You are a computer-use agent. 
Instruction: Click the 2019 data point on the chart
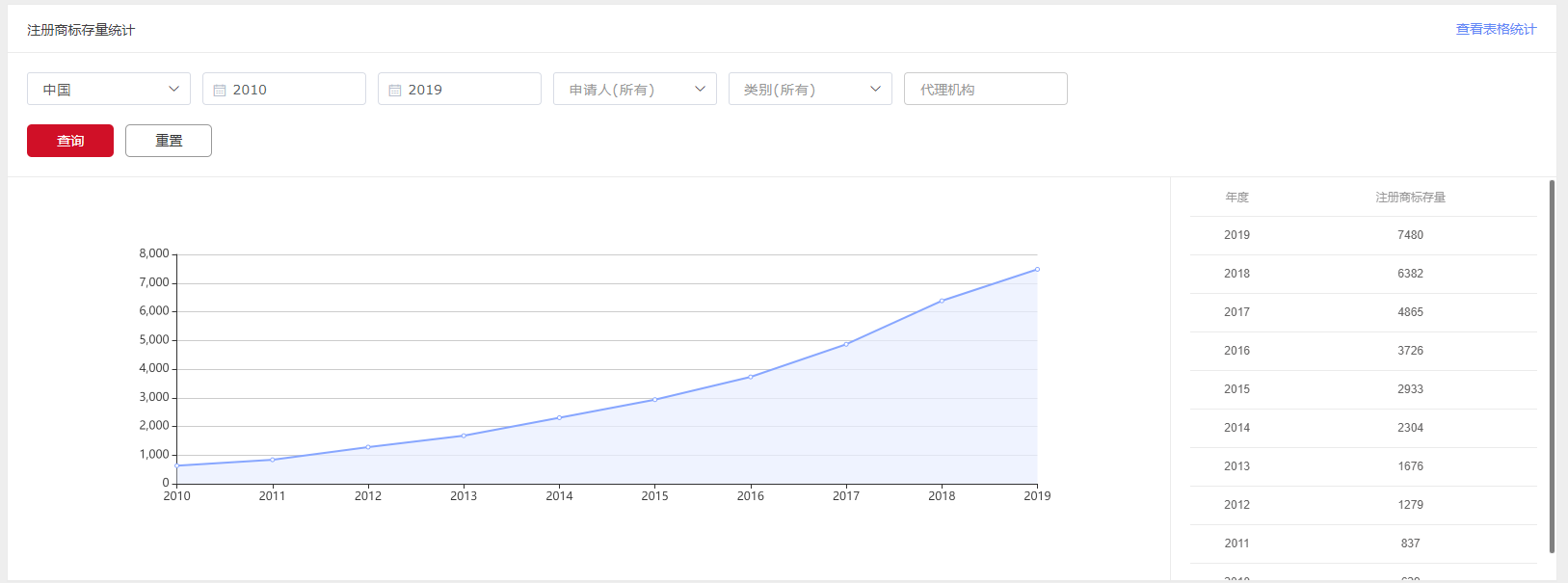coord(1037,270)
